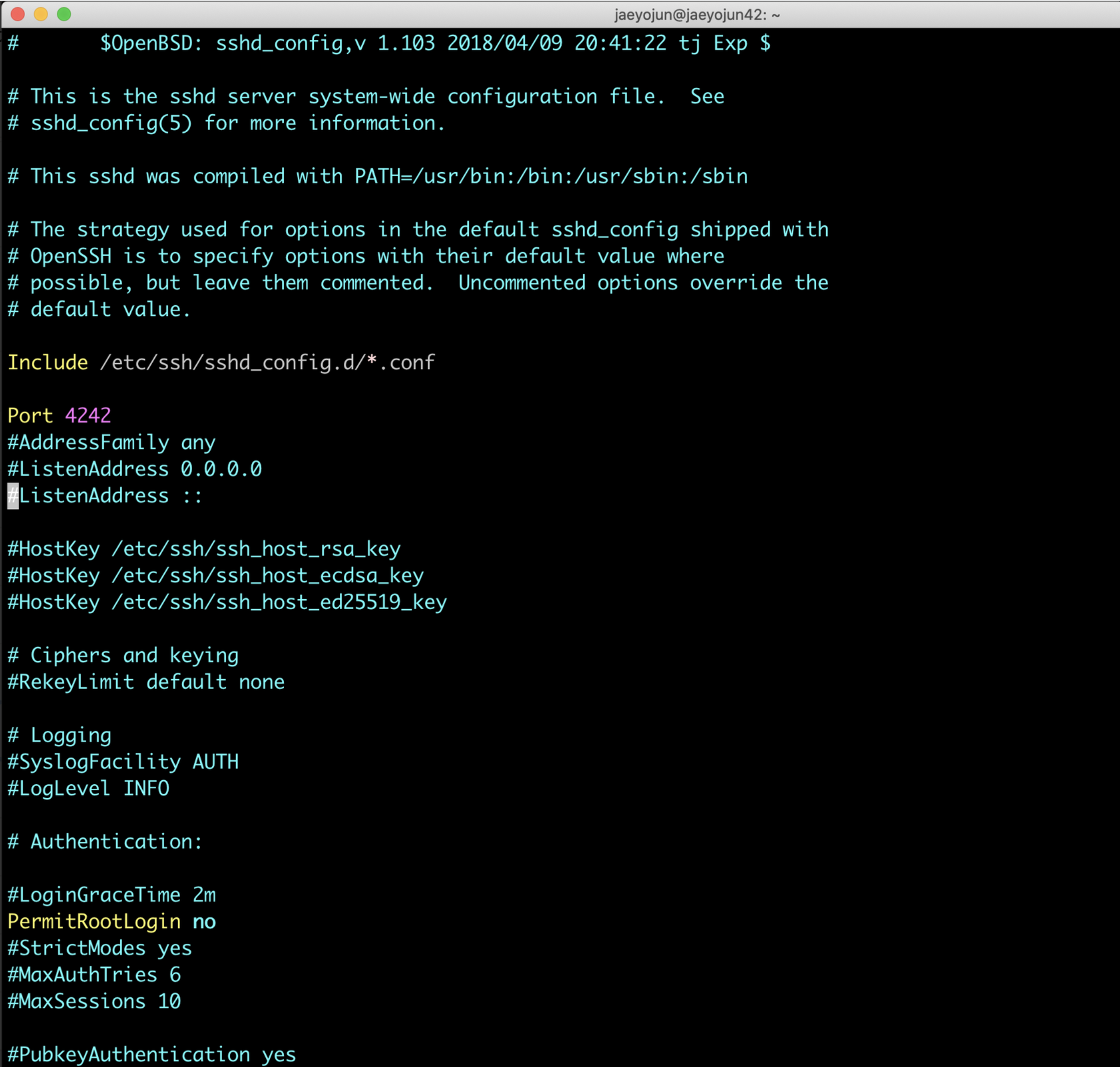
Task: Click the #ListenAddress 0.0.0.0 line
Action: 135,469
